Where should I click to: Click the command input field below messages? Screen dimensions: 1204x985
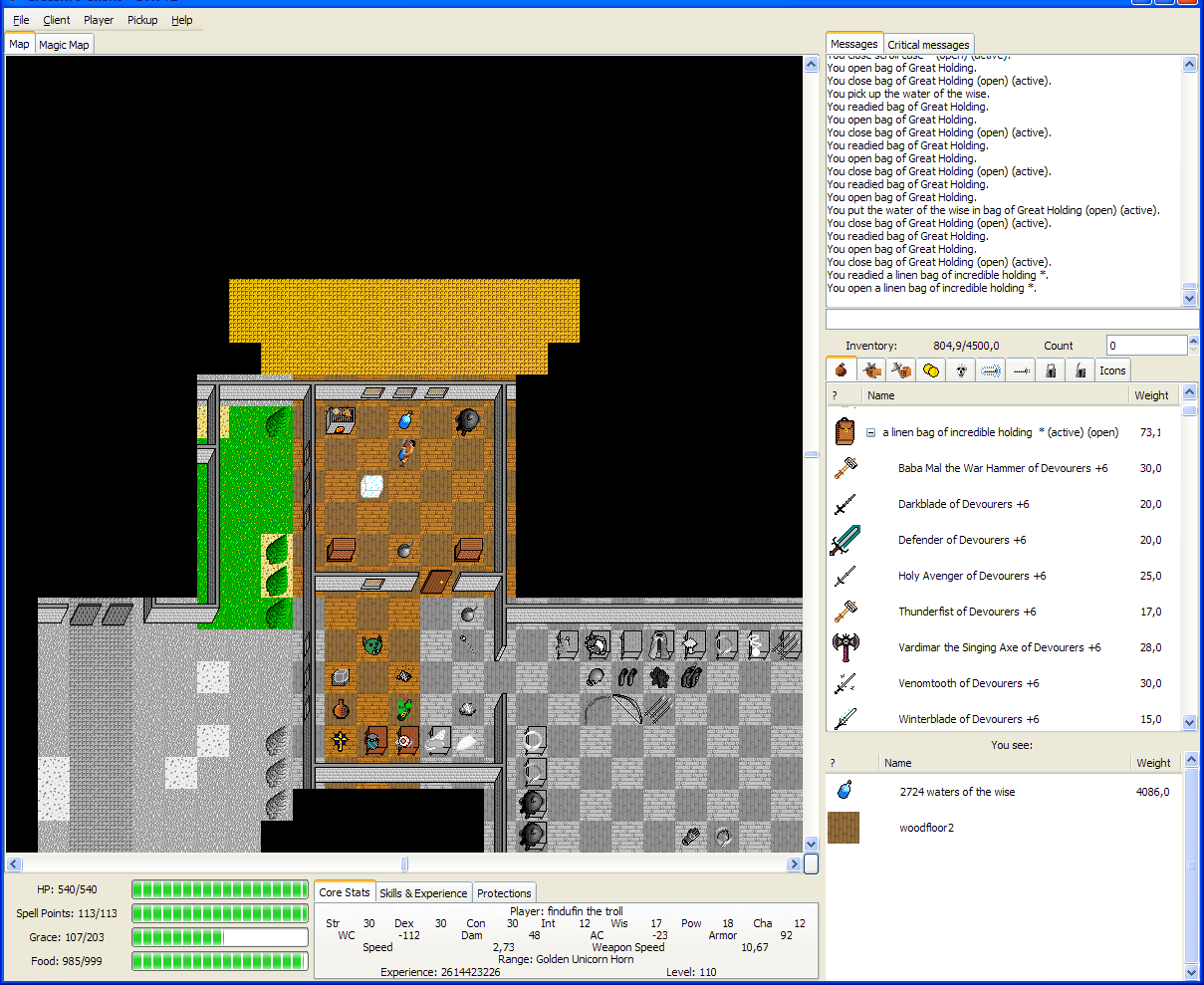pos(1012,319)
